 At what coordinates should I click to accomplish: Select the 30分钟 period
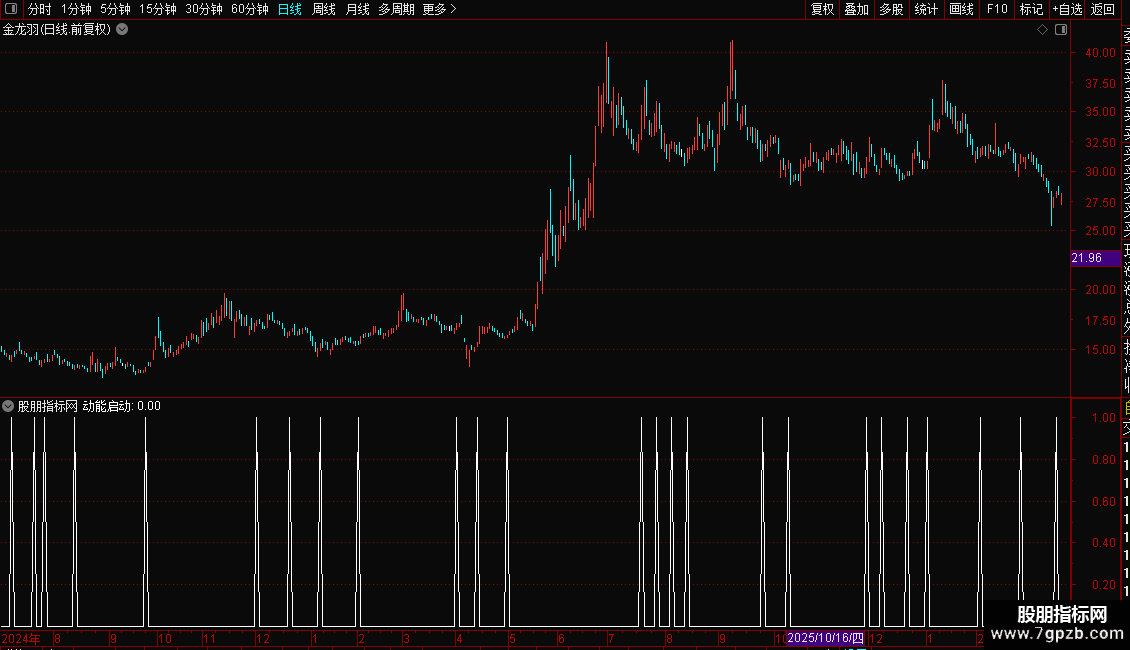[204, 9]
